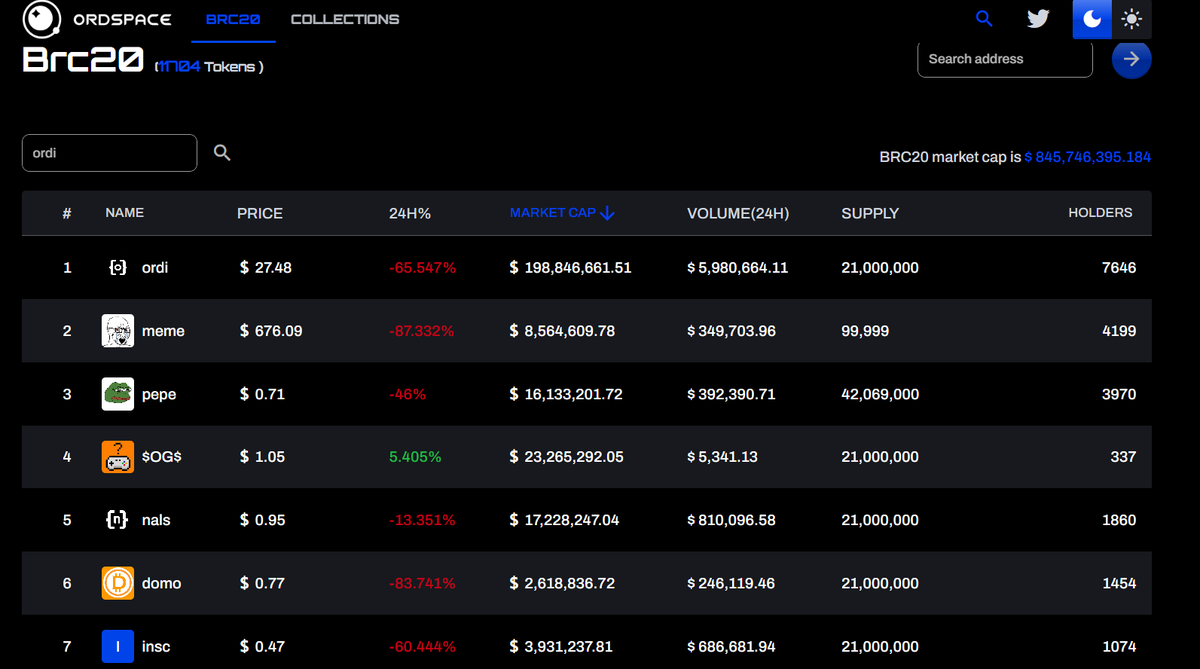The image size is (1200, 669).
Task: Click the Ordspace logo icon
Action: pos(41,18)
